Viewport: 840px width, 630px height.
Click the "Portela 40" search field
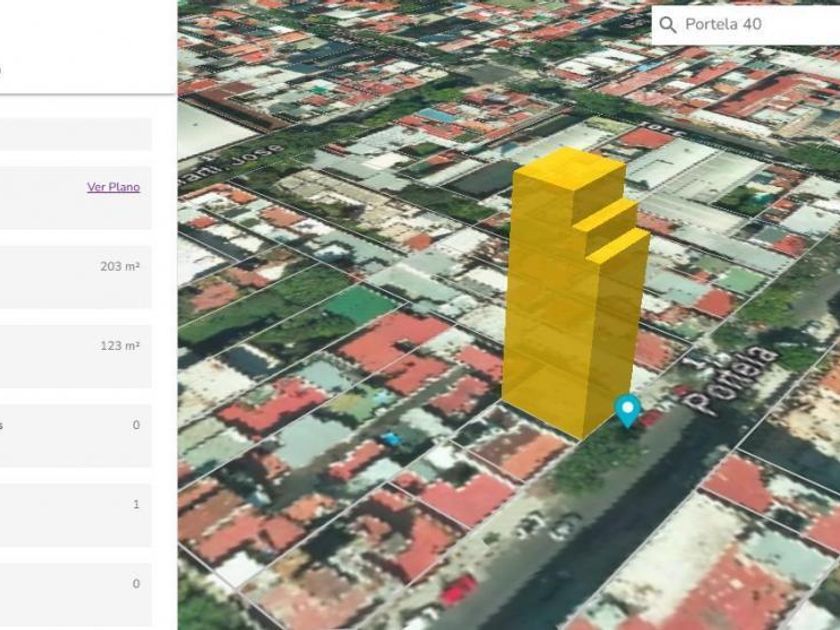coord(755,24)
